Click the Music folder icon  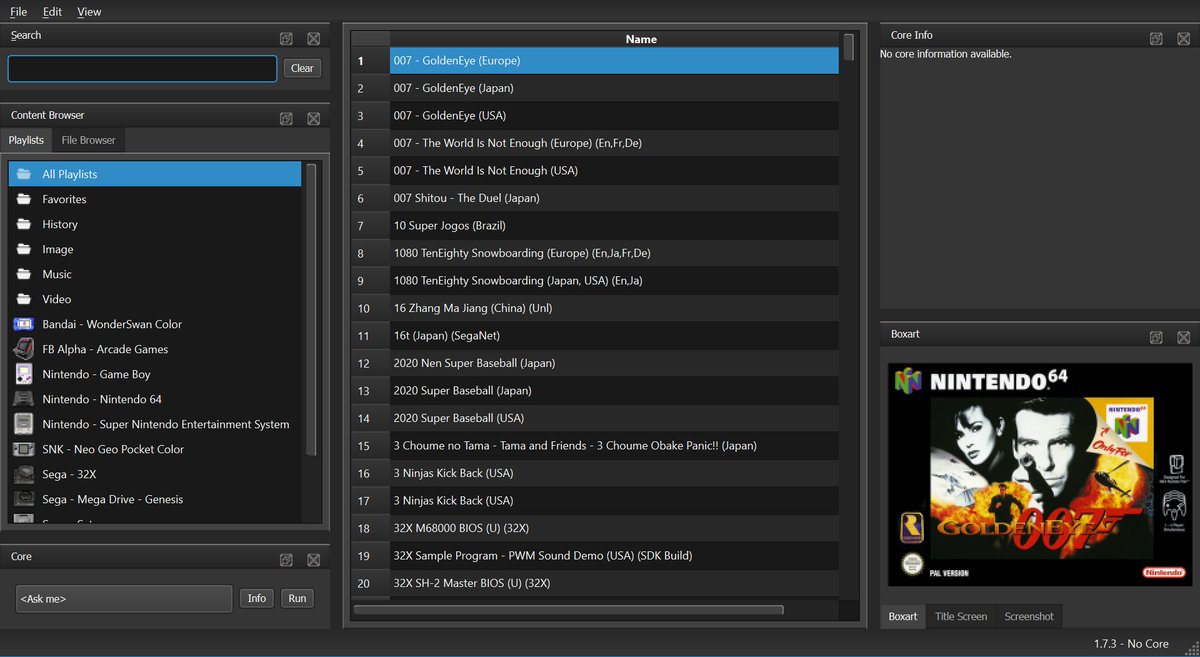24,274
